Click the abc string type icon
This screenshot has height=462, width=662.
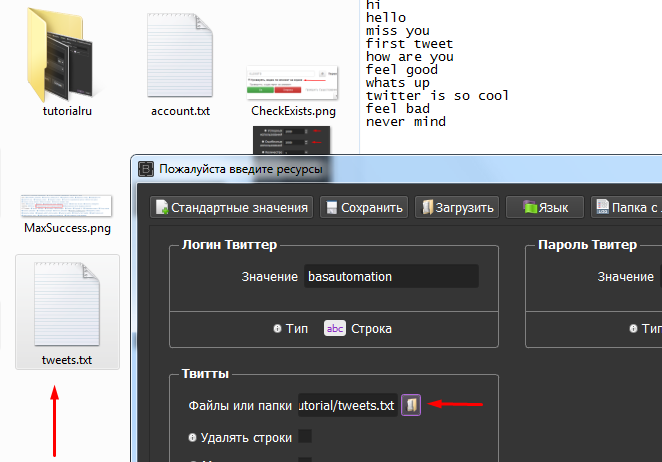[x=334, y=328]
